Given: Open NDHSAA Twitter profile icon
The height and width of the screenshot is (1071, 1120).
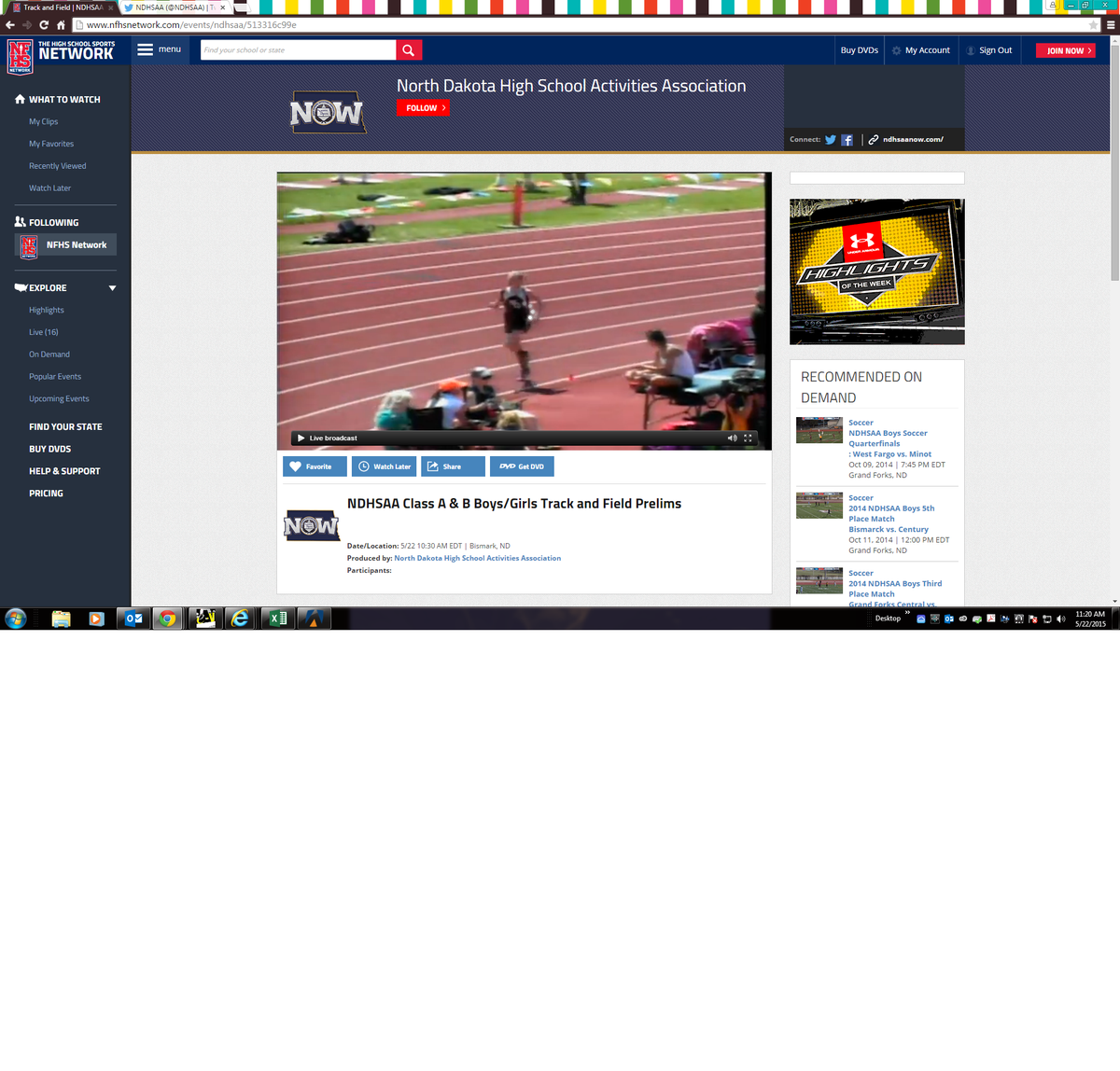Looking at the screenshot, I should (830, 140).
